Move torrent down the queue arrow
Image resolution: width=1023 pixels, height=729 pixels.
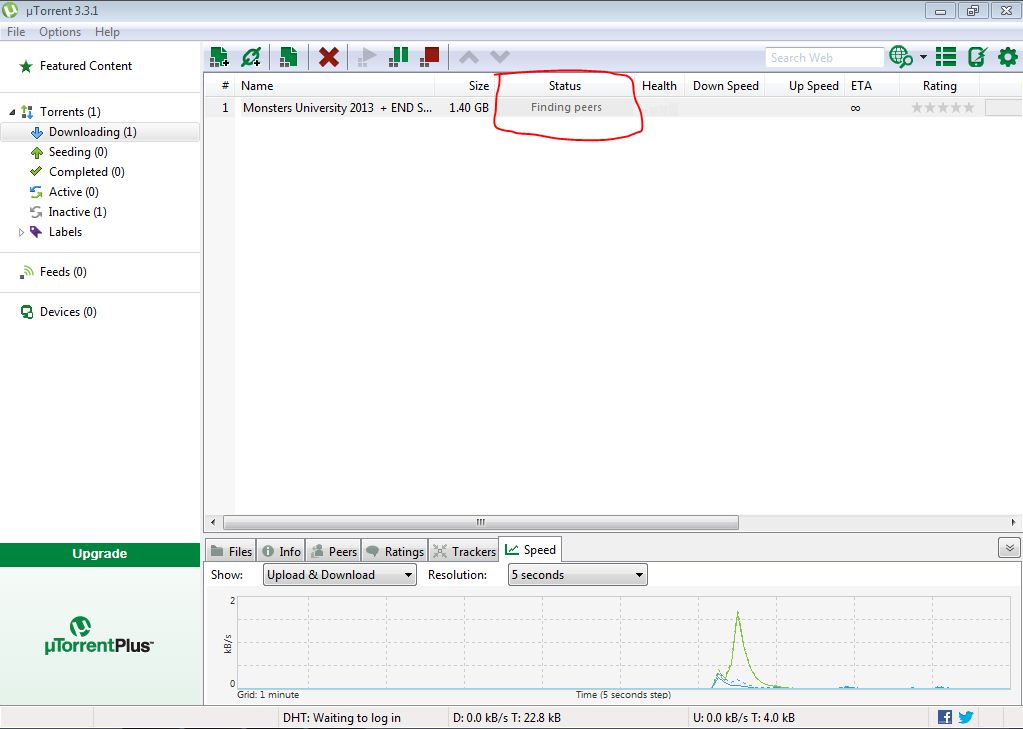point(500,57)
